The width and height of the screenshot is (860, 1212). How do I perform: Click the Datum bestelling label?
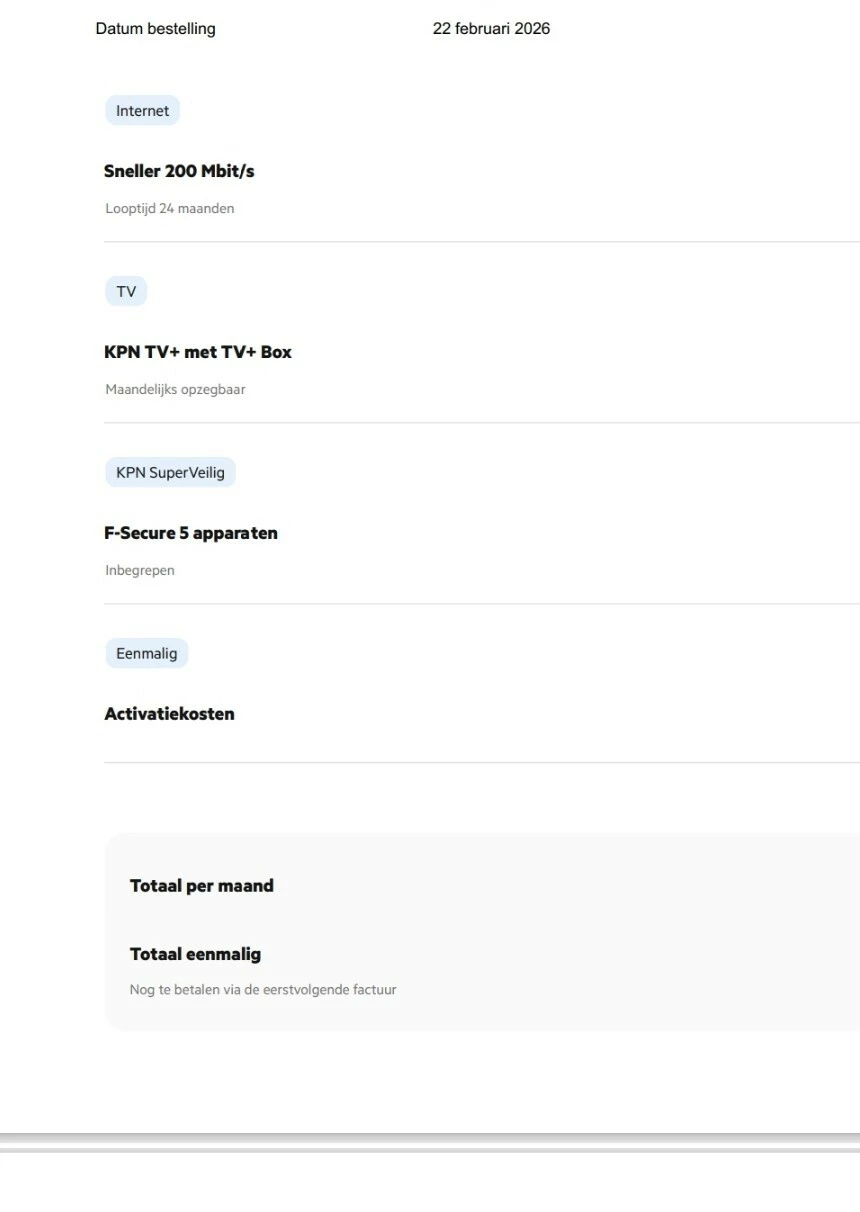155,29
